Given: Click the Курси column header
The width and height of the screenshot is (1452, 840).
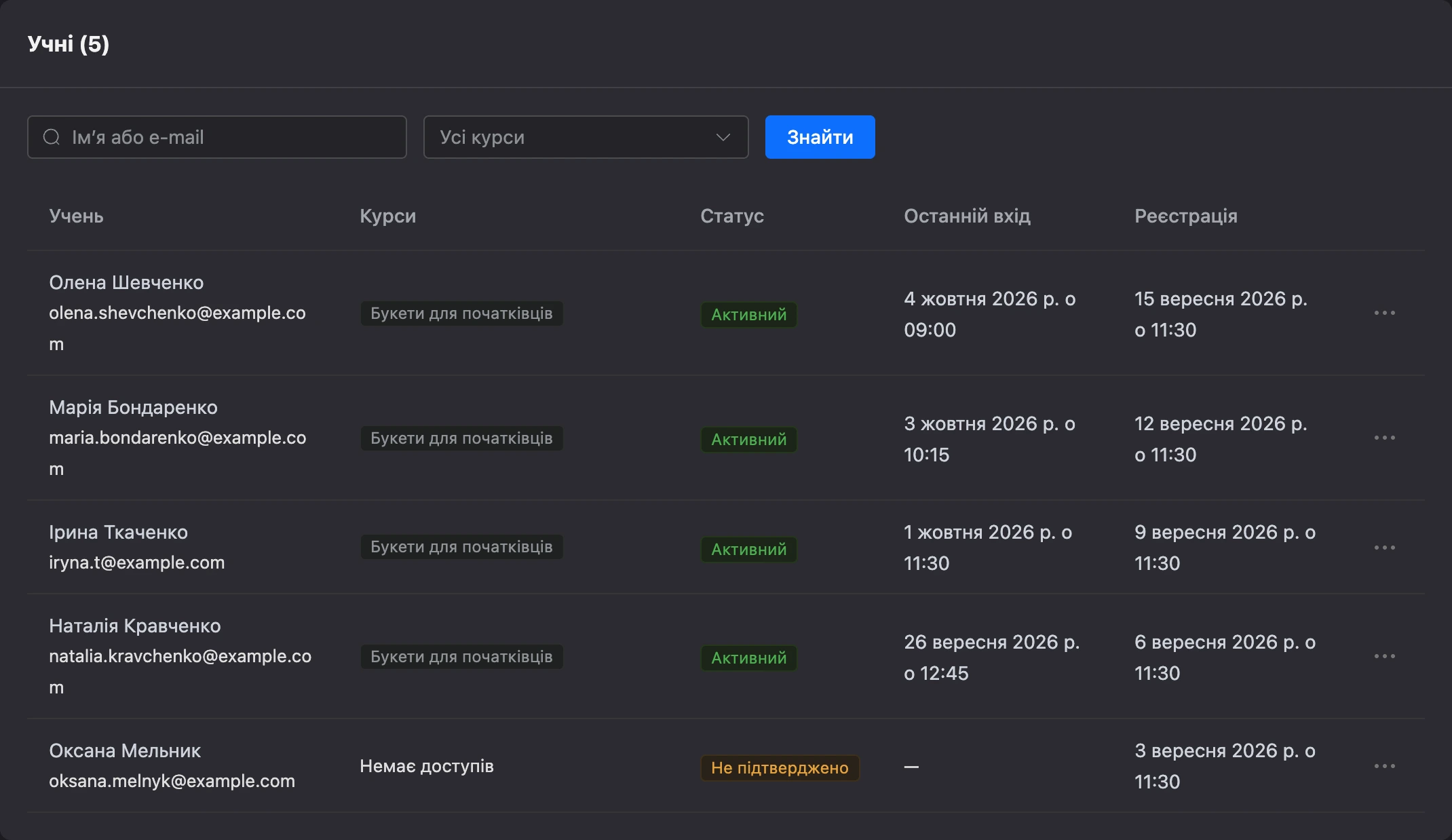Looking at the screenshot, I should (x=387, y=216).
